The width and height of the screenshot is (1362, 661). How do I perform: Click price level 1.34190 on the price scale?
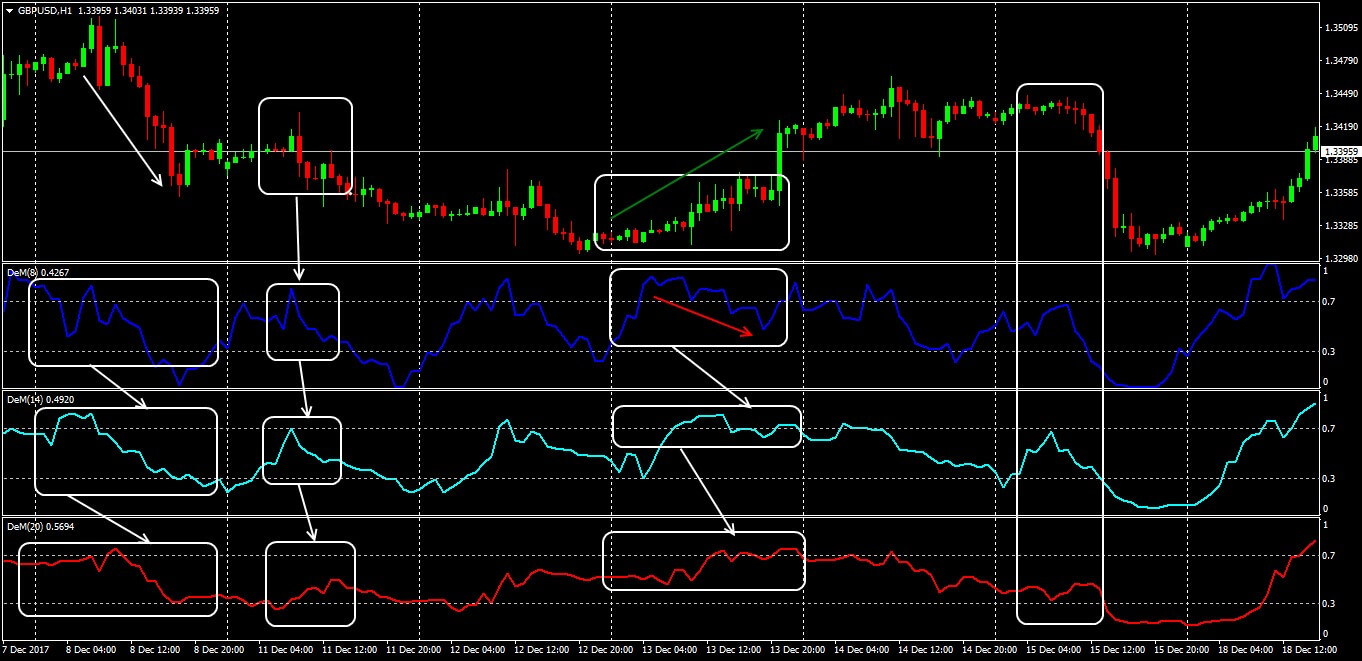coord(1340,127)
